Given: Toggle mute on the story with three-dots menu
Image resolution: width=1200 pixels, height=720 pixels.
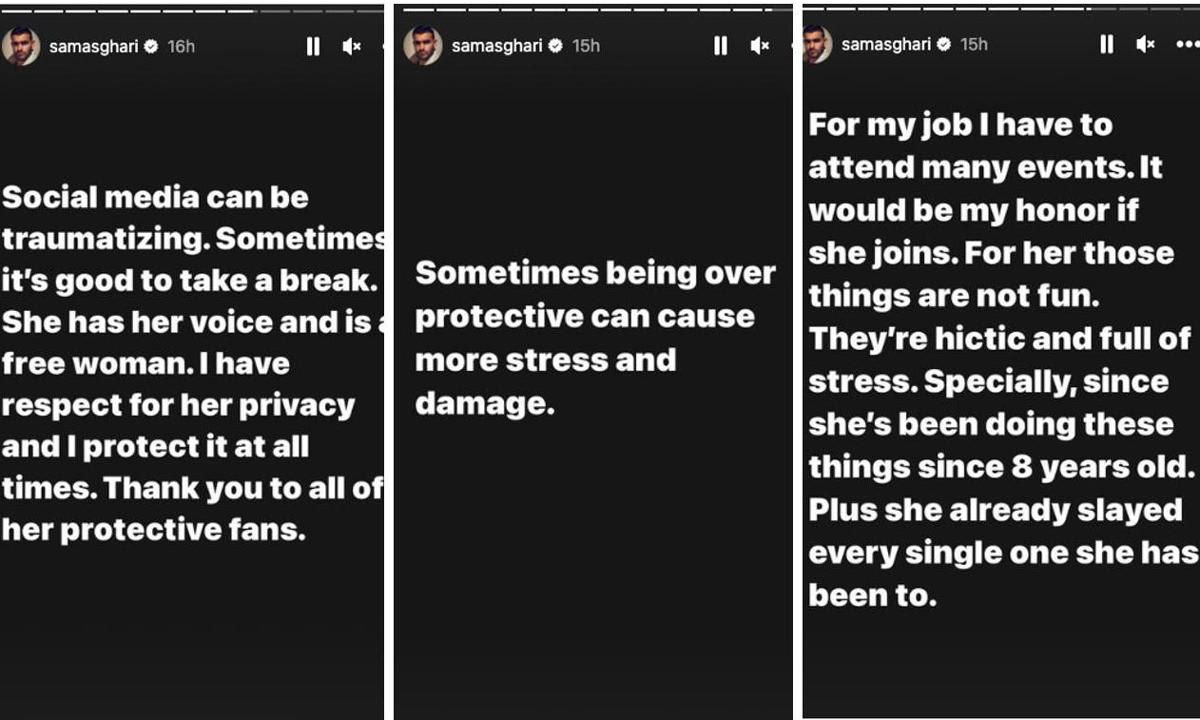Looking at the screenshot, I should point(1145,44).
